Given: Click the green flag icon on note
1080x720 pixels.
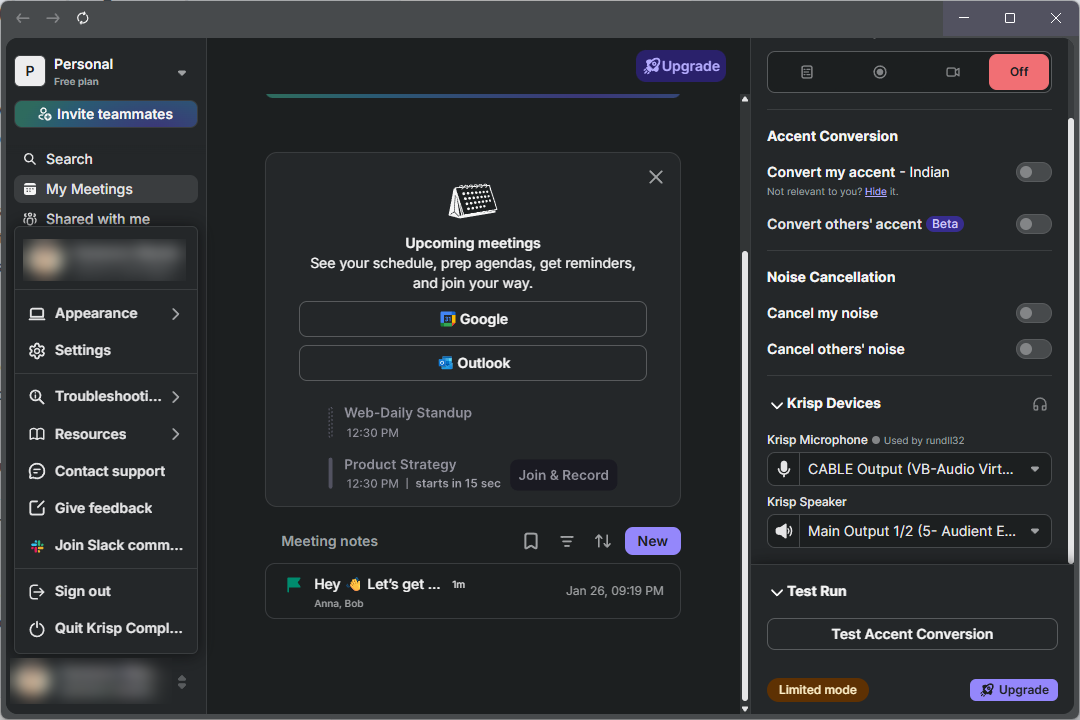Looking at the screenshot, I should click(x=294, y=585).
